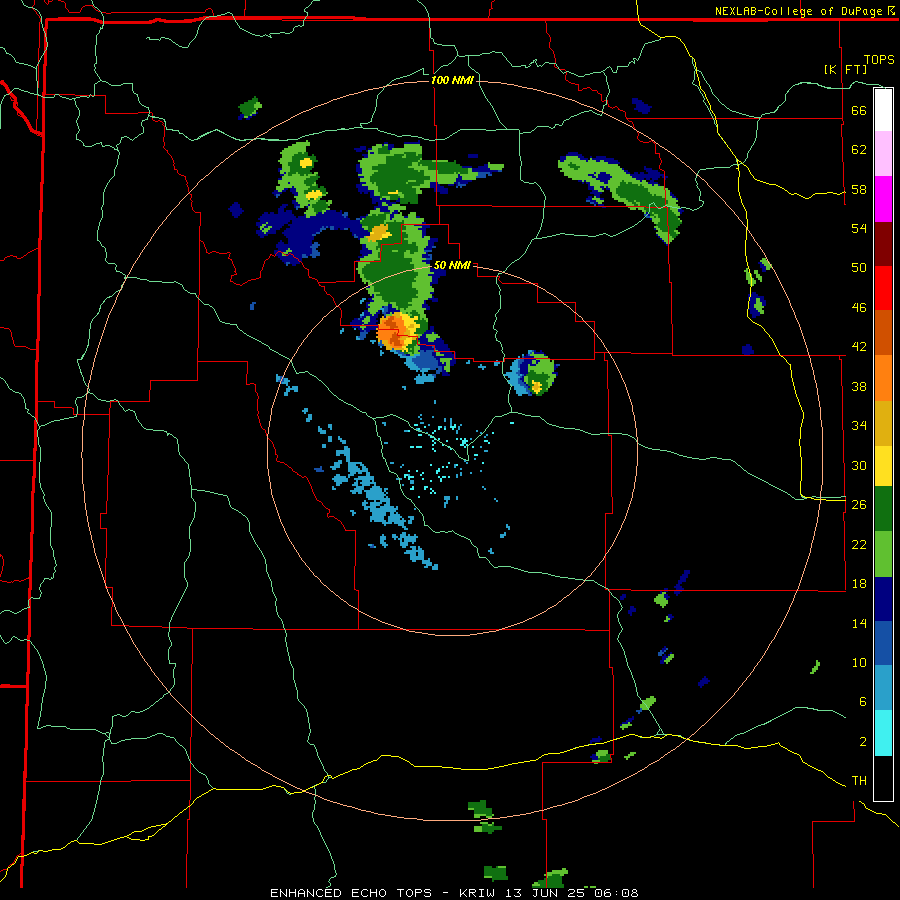
Task: Click the light blue swatch between 6 and 10
Action: tap(883, 688)
